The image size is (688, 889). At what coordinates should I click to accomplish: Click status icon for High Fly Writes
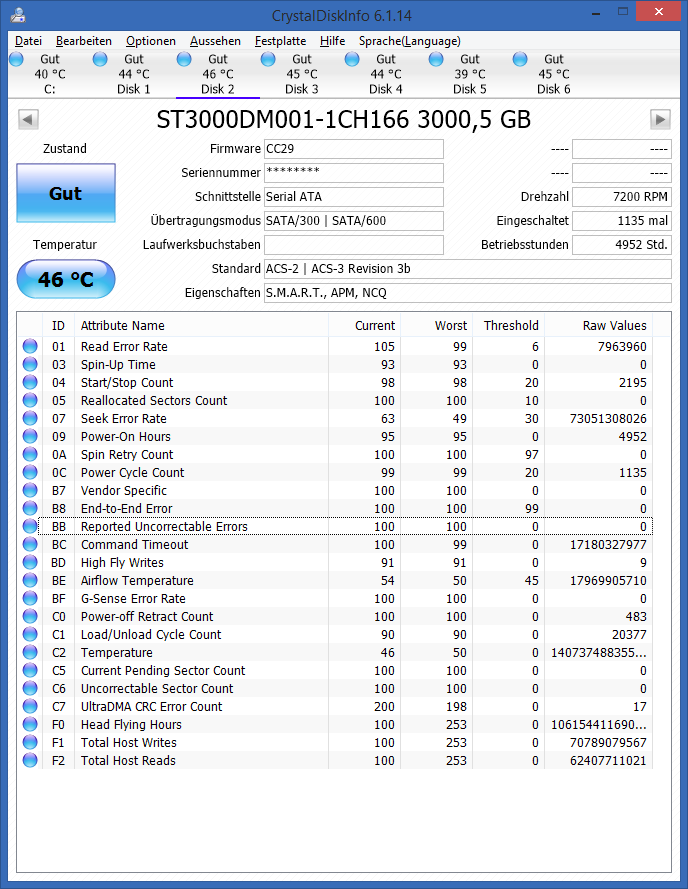coord(30,562)
